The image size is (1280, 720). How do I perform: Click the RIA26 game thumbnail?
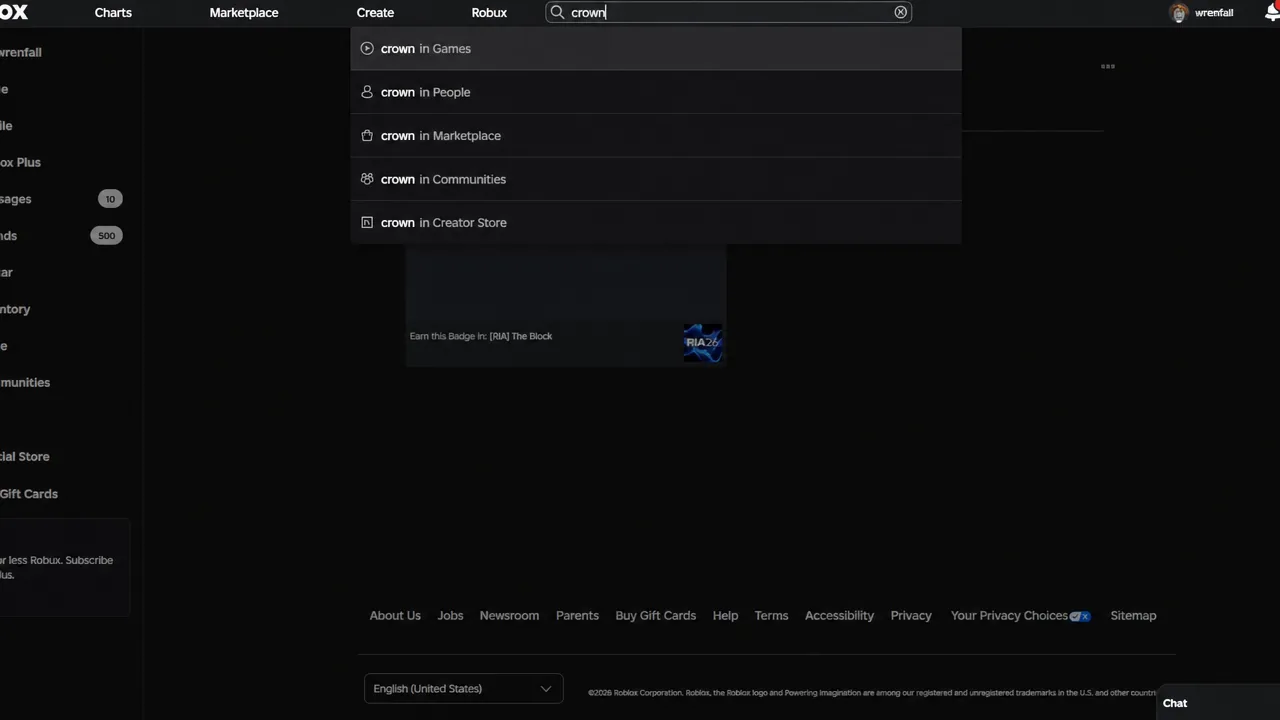tap(703, 342)
